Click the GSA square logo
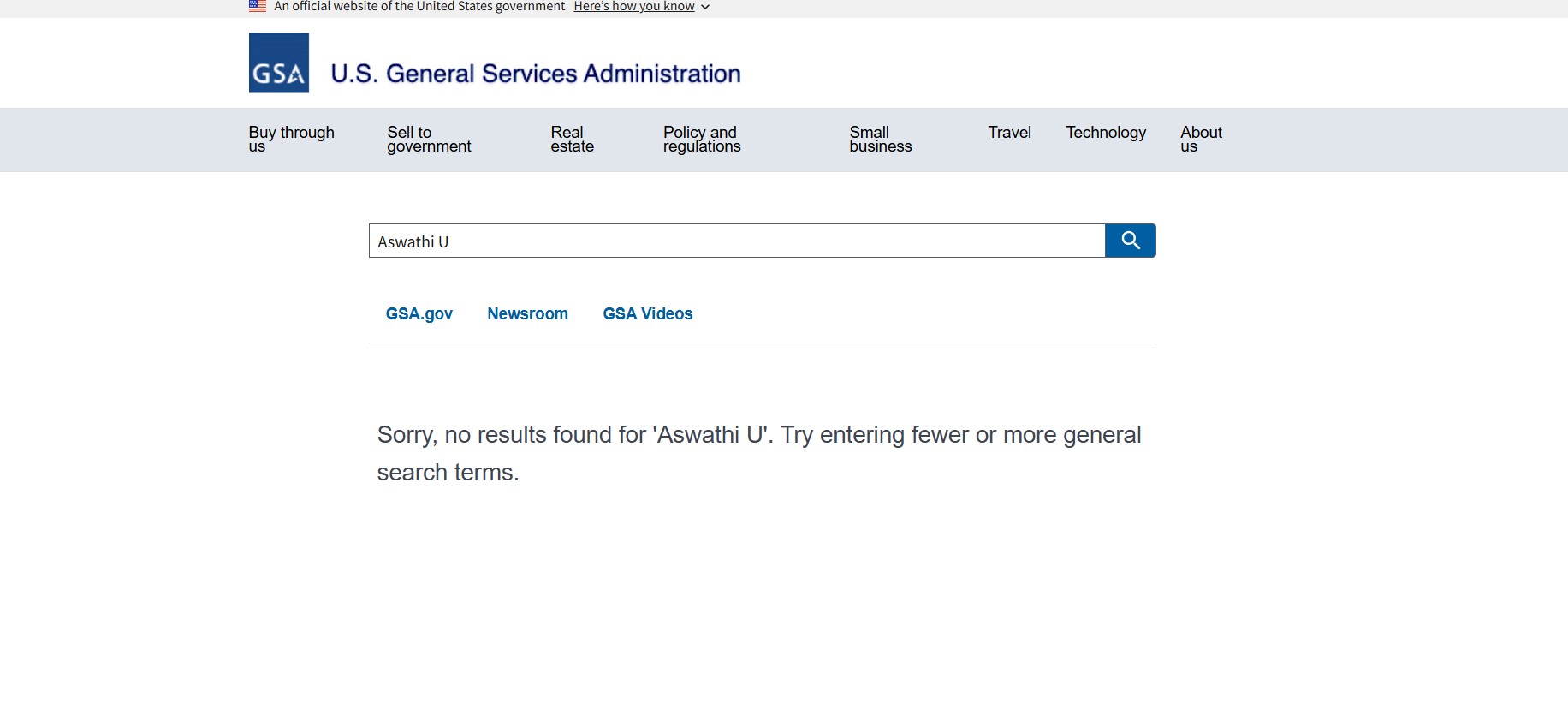Viewport: 1568px width, 721px height. pos(278,63)
